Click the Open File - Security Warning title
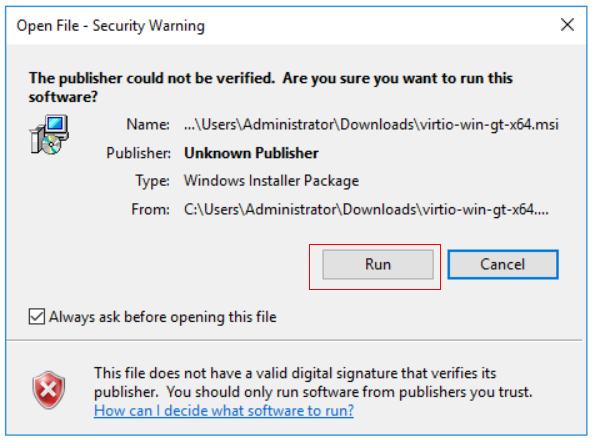Viewport: 594px width, 441px height. coord(111,26)
